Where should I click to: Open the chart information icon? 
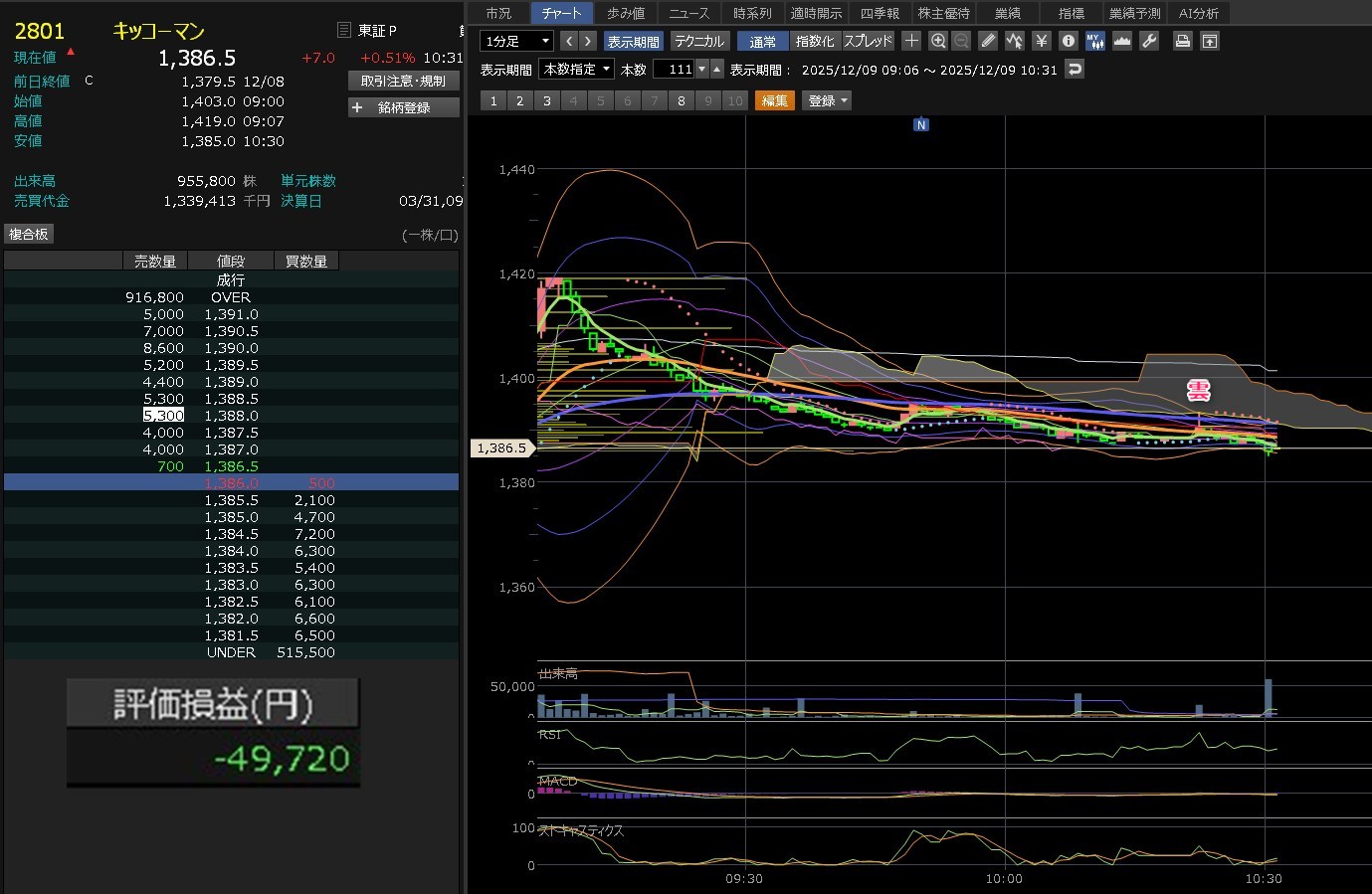tap(1068, 41)
